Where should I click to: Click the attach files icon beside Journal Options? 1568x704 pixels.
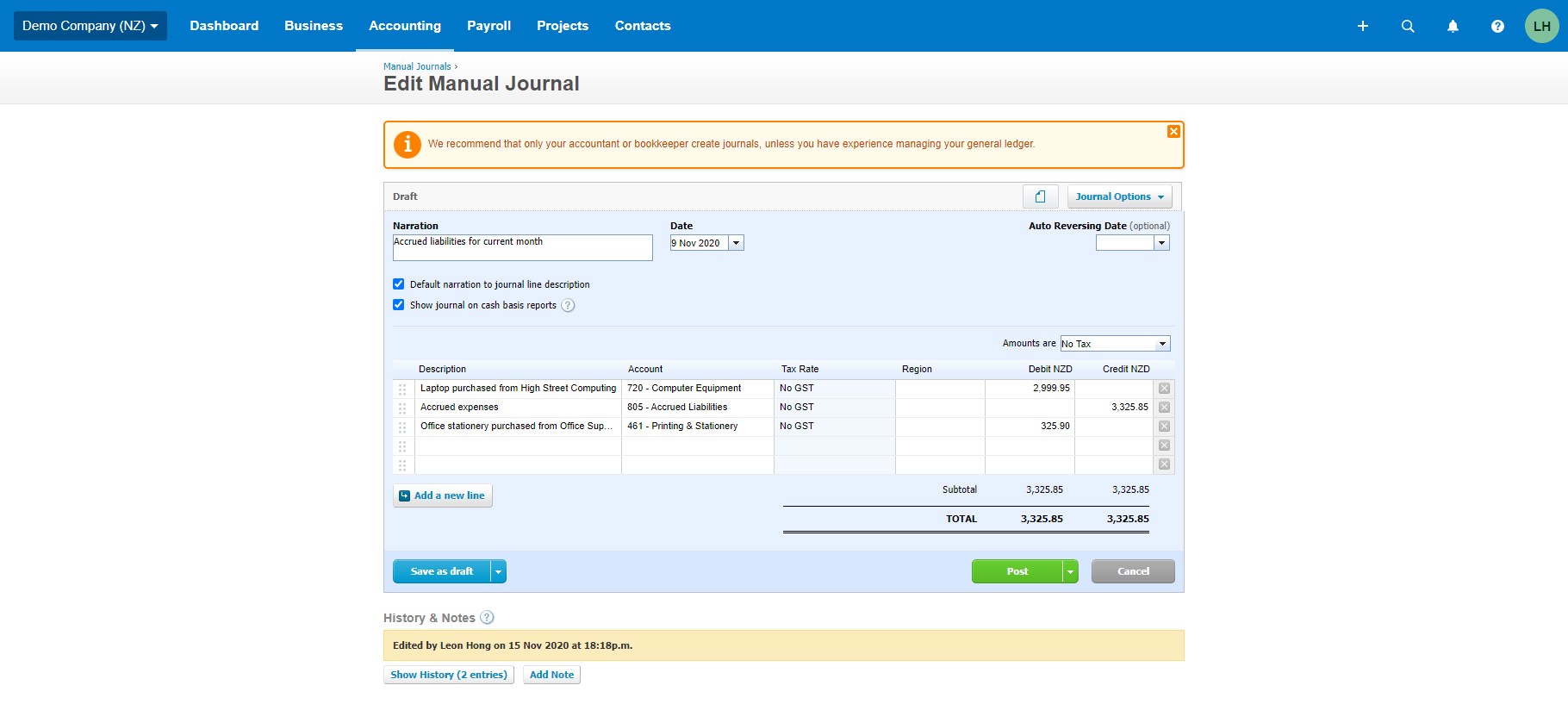[1041, 196]
